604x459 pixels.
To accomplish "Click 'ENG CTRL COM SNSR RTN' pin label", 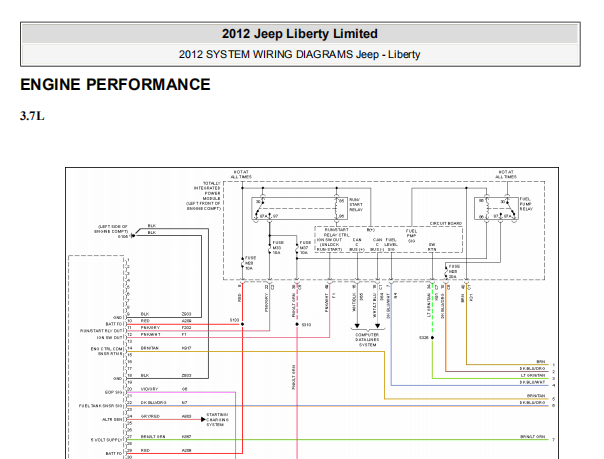I will [x=107, y=351].
